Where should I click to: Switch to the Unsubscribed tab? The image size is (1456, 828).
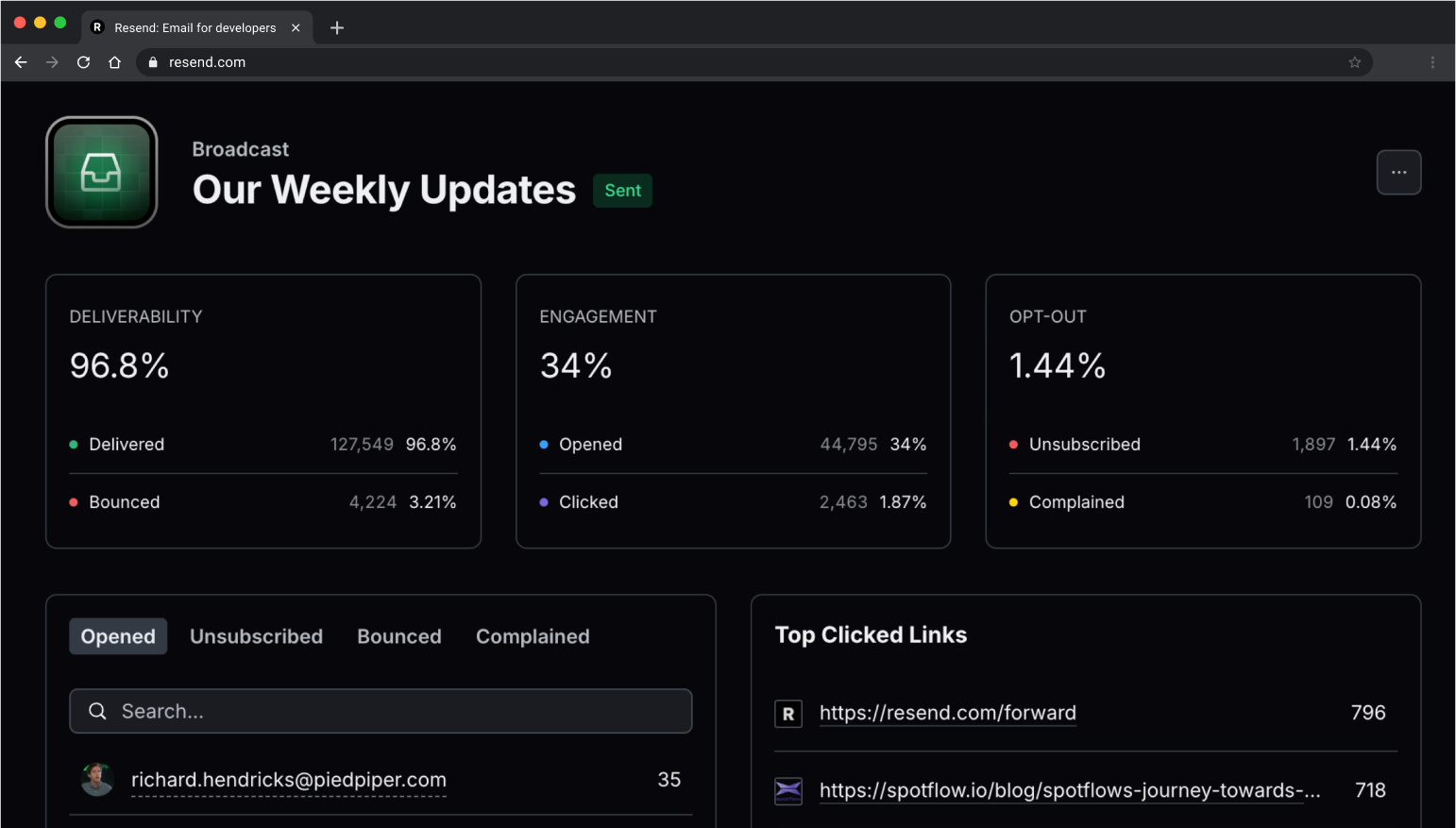pyautogui.click(x=256, y=636)
